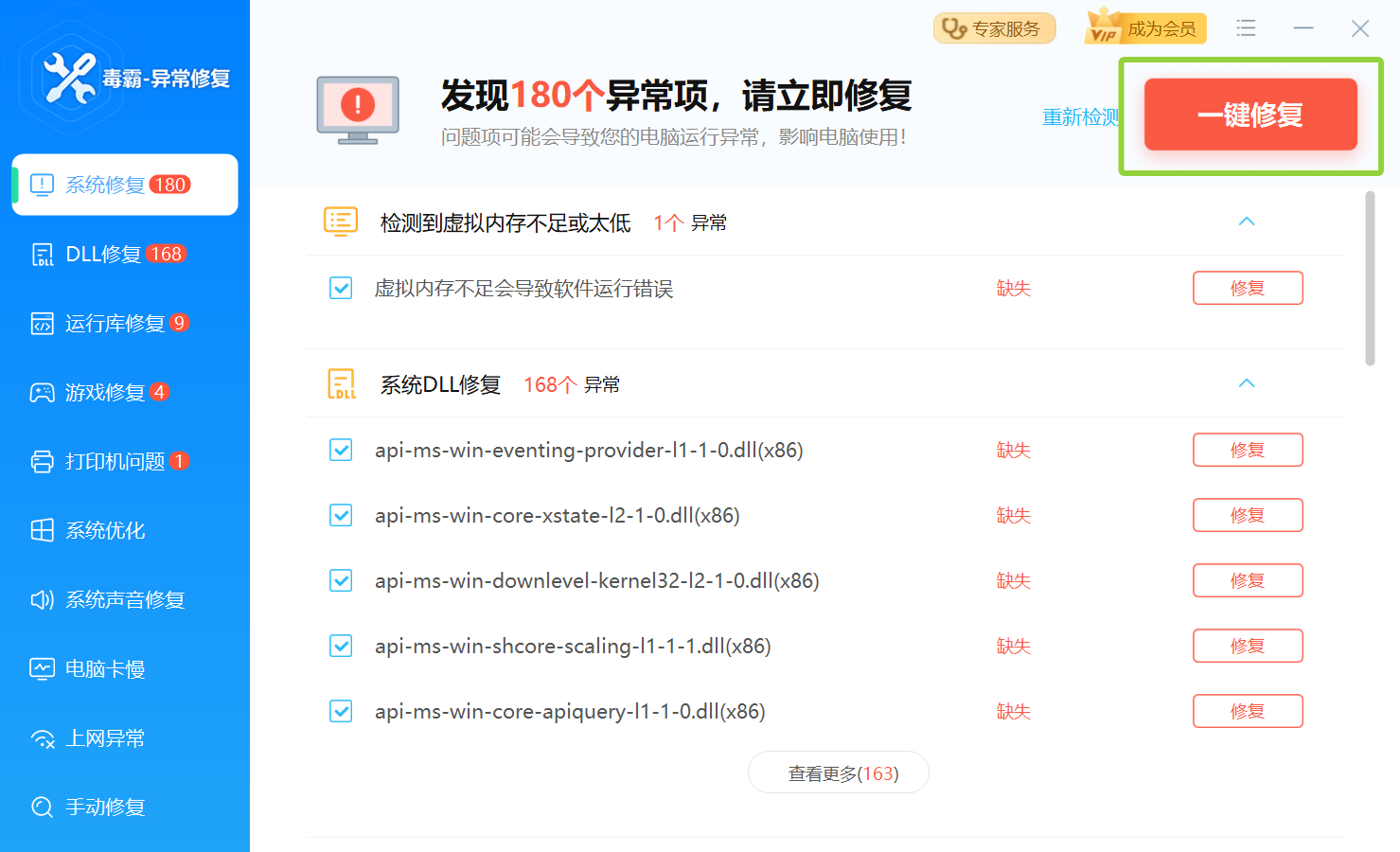Click the DLL修复 sidebar file icon
The width and height of the screenshot is (1400, 852).
point(43,255)
